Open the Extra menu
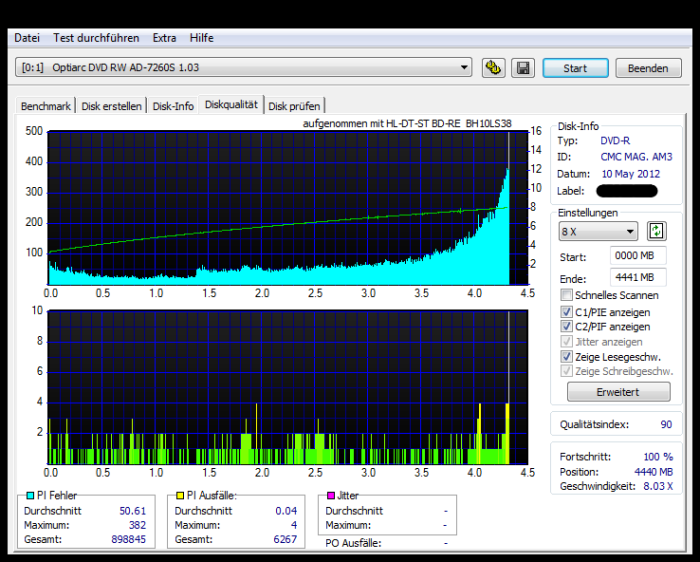The width and height of the screenshot is (700, 562). (x=164, y=38)
